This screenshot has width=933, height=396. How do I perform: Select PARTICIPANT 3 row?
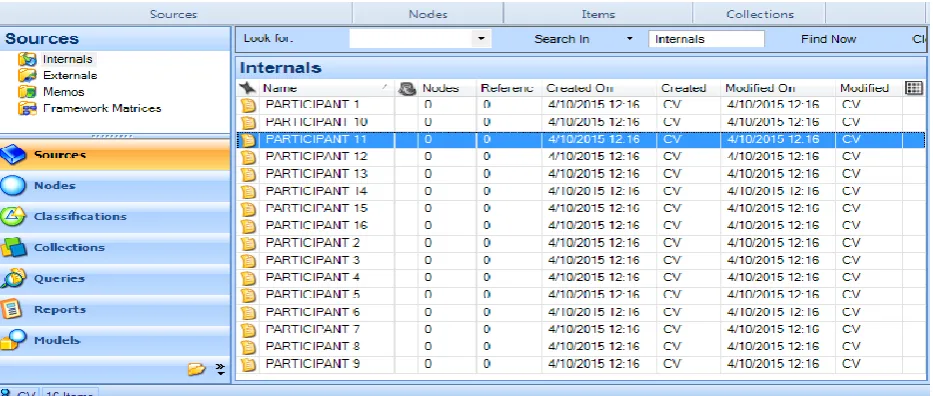pyautogui.click(x=581, y=260)
